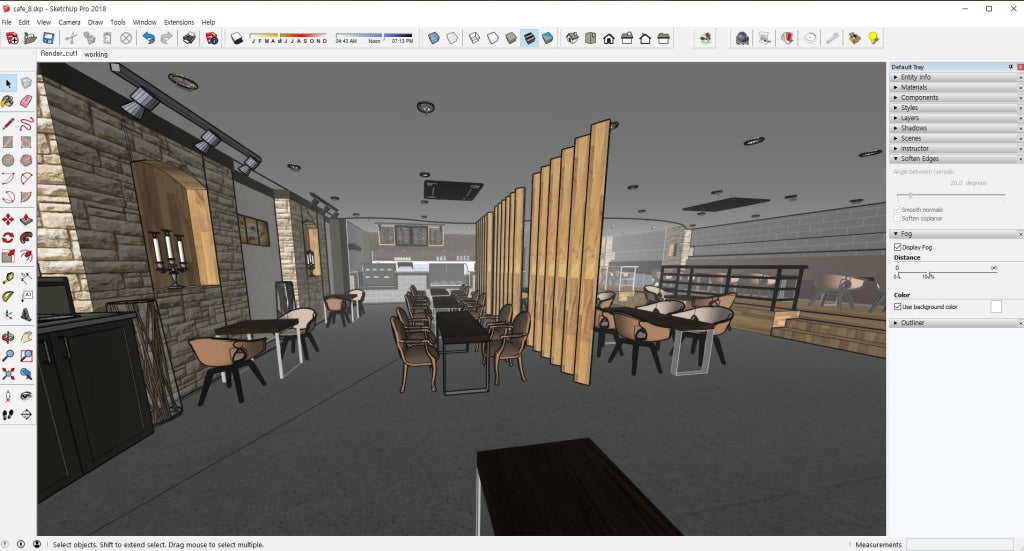1024x551 pixels.
Task: Click the Shaded With Textures style icon
Action: pyautogui.click(x=529, y=39)
